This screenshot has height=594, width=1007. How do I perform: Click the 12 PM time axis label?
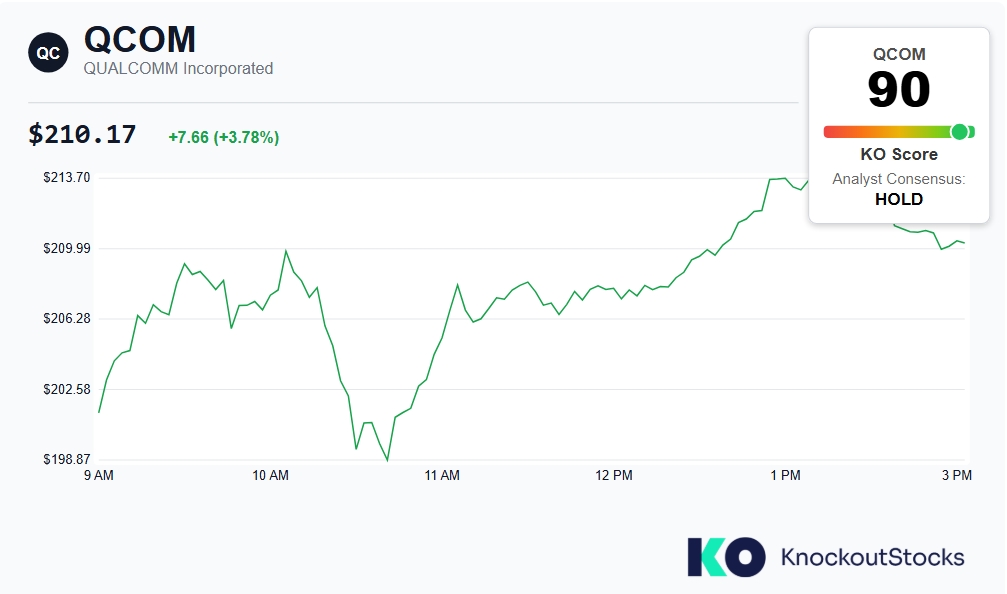[x=614, y=475]
